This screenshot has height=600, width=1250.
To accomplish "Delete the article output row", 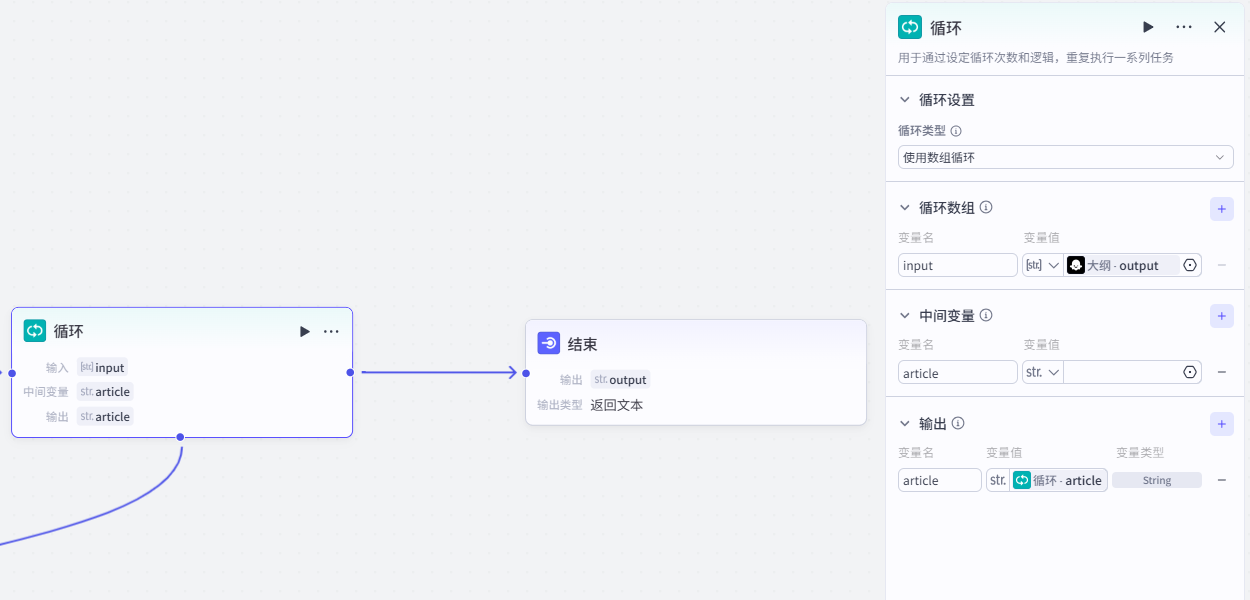I will click(1221, 480).
